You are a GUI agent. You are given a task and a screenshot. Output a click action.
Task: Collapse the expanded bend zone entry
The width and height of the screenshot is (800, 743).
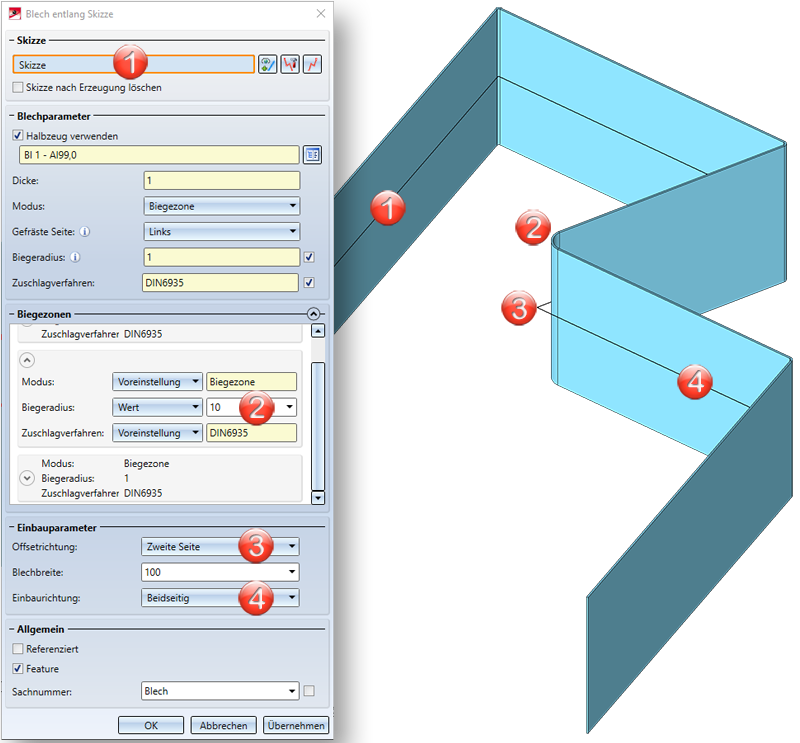point(27,360)
